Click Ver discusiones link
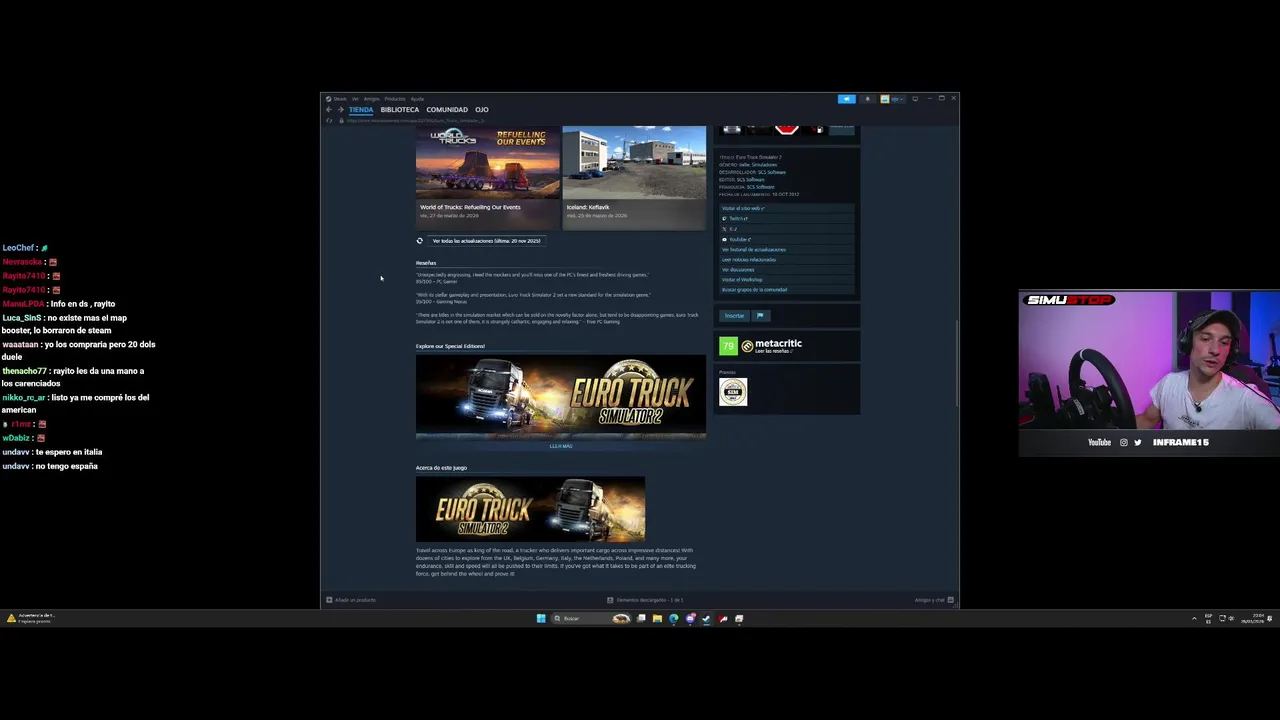1280x720 pixels. coord(737,270)
